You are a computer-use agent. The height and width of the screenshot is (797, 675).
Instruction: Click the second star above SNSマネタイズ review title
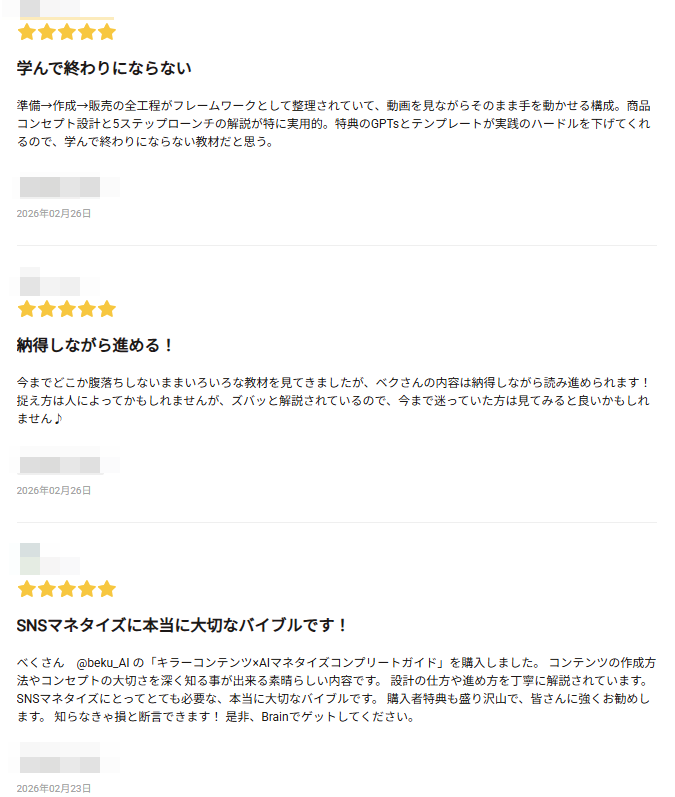pyautogui.click(x=47, y=589)
